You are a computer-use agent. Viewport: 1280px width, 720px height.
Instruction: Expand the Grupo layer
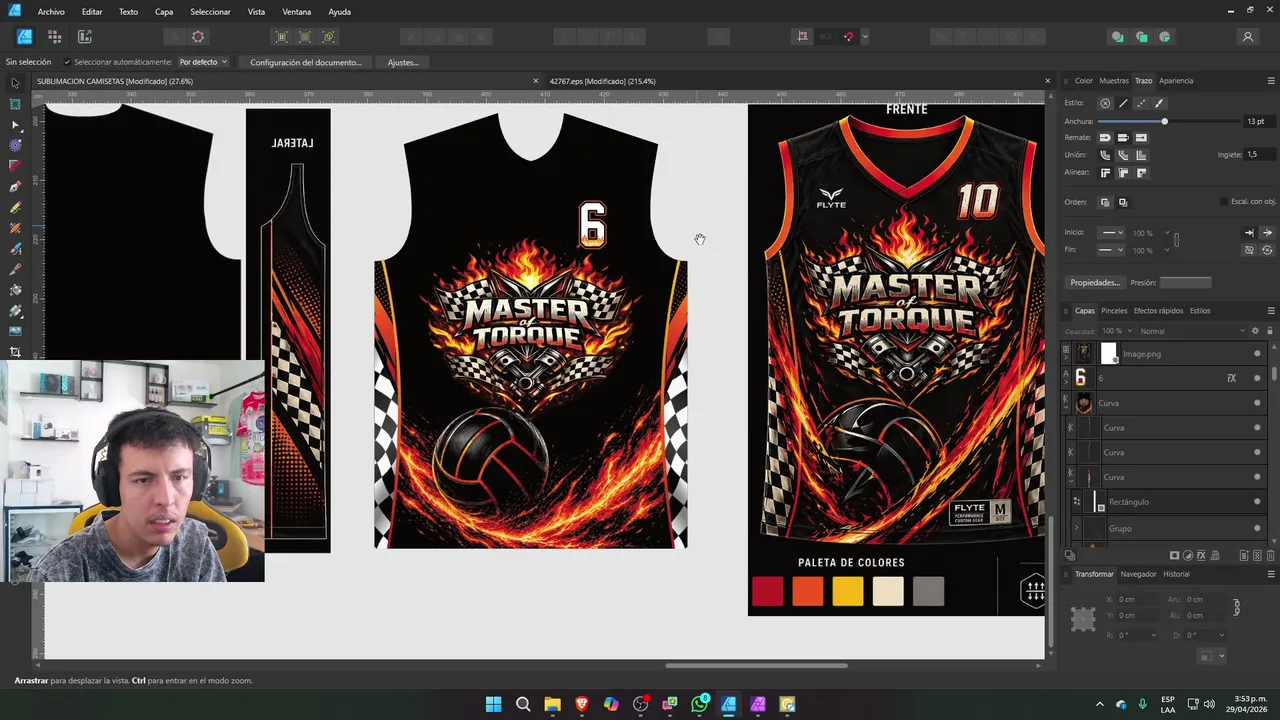[1076, 528]
